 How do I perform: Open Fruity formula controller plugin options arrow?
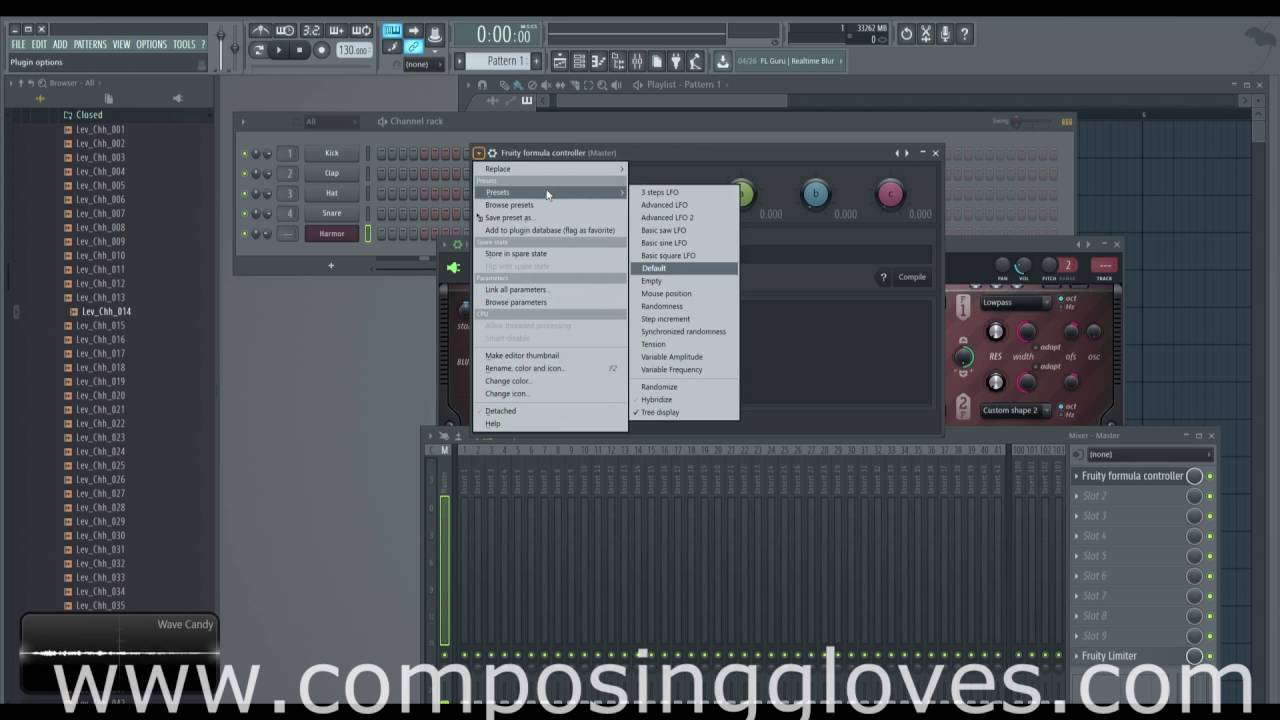point(479,153)
